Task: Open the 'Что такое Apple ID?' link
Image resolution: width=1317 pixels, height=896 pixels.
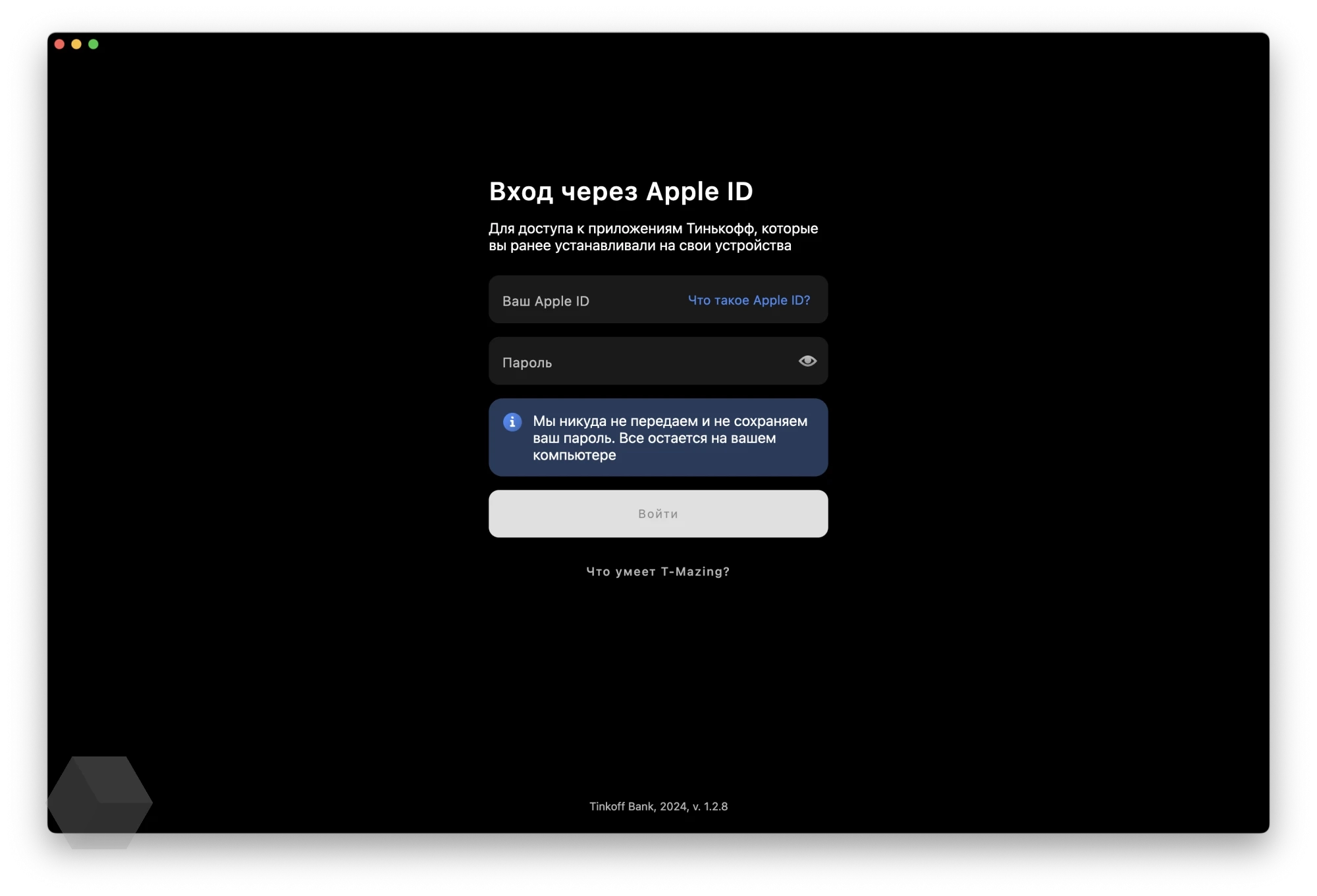Action: coord(749,300)
